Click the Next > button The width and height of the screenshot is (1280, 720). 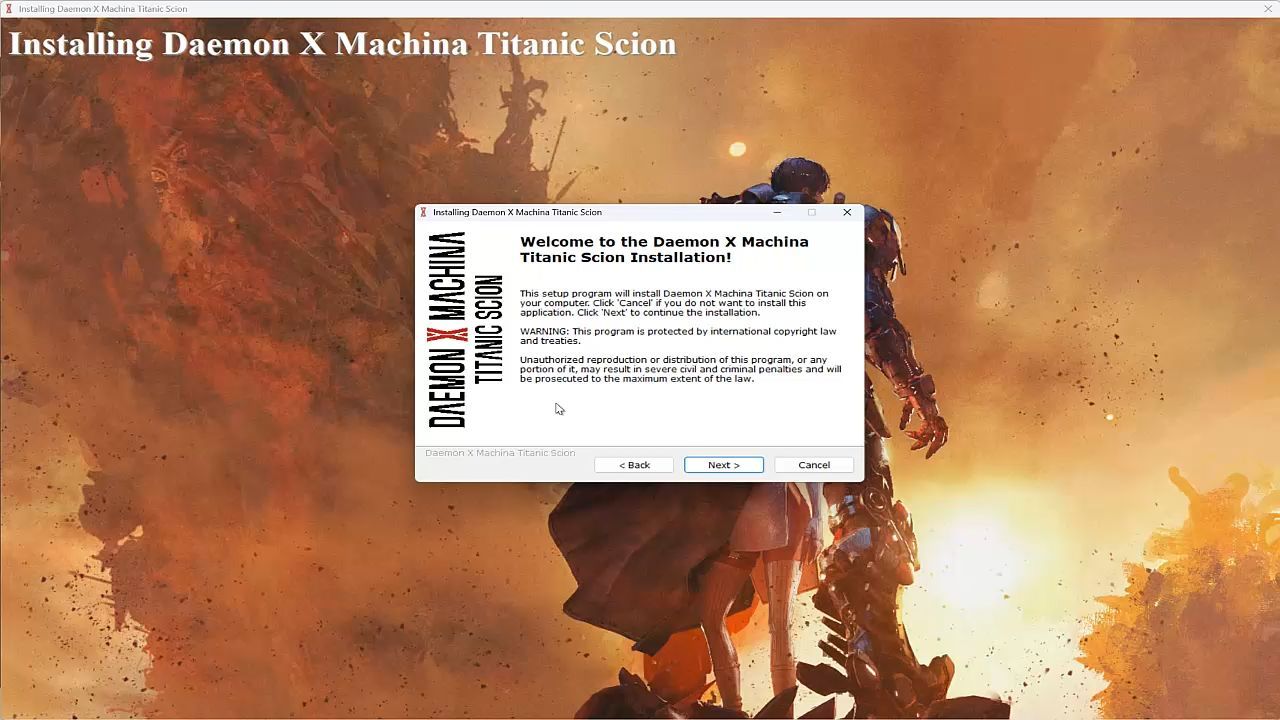click(724, 465)
